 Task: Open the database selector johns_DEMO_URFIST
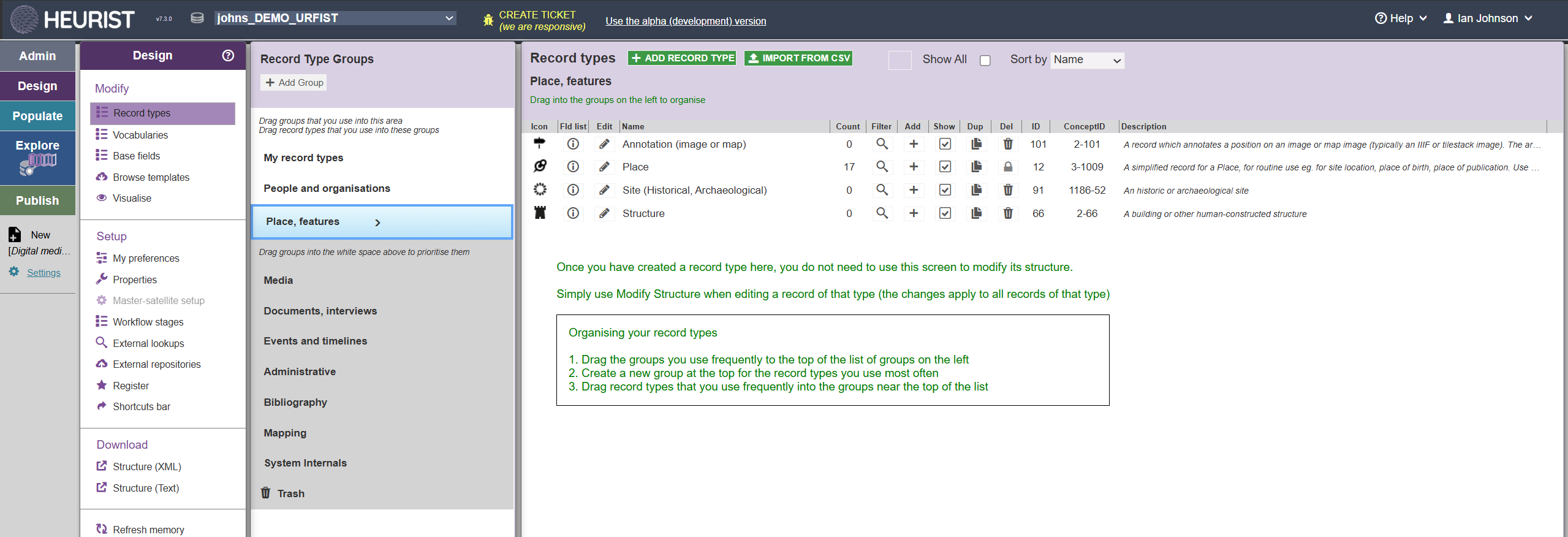[x=335, y=18]
